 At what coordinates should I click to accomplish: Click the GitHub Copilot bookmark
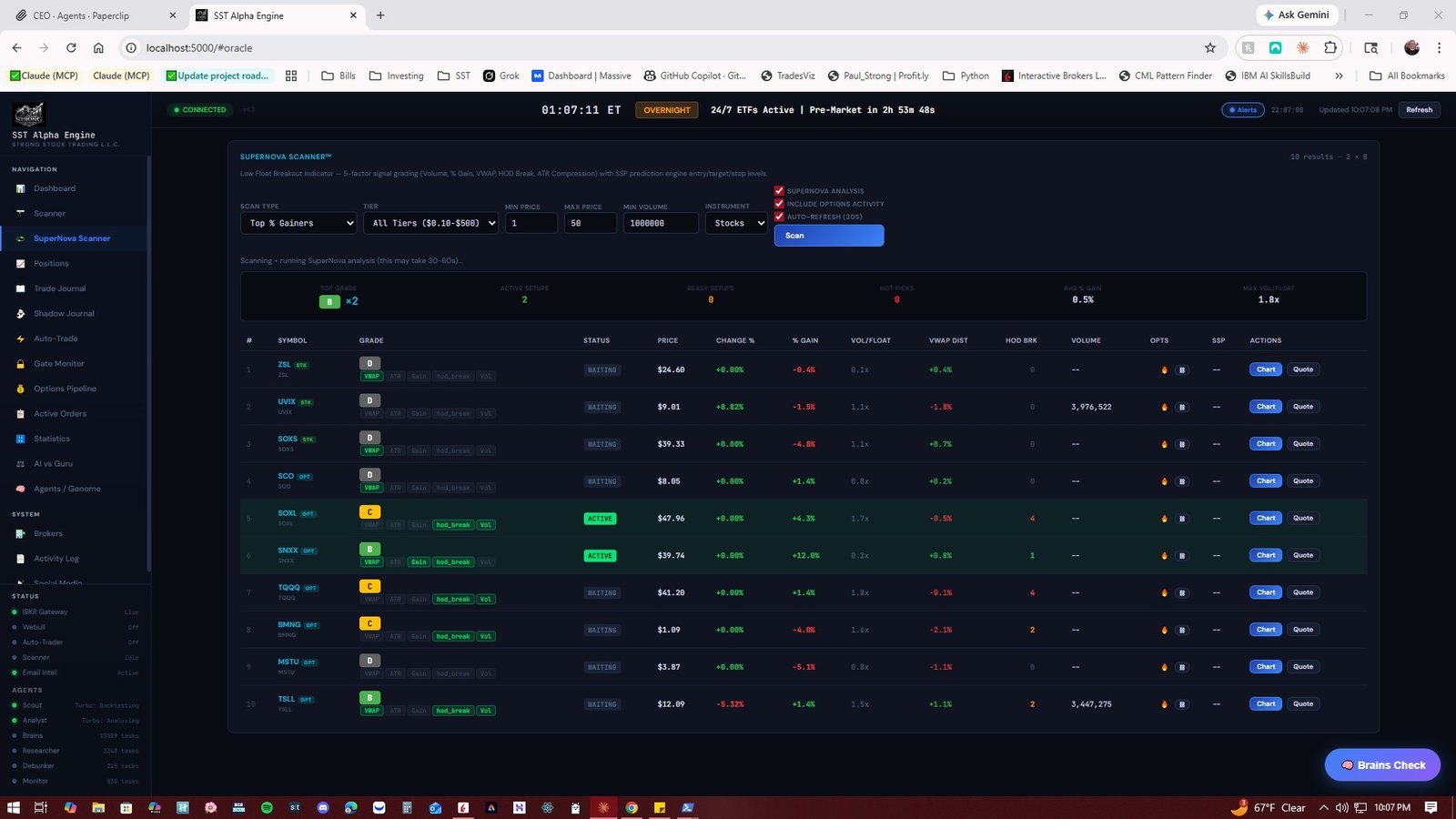[695, 76]
